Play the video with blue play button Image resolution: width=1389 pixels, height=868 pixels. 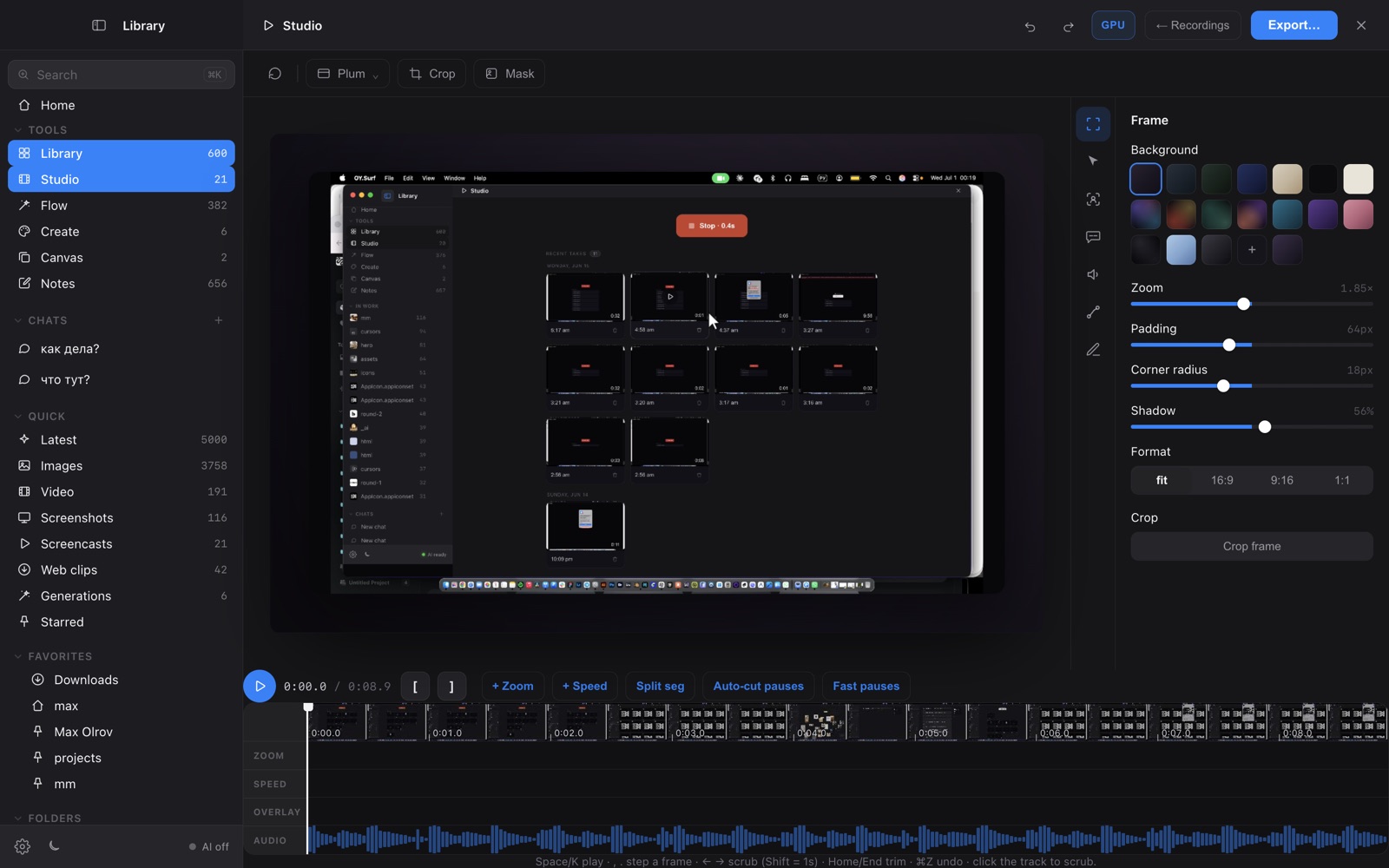point(260,687)
